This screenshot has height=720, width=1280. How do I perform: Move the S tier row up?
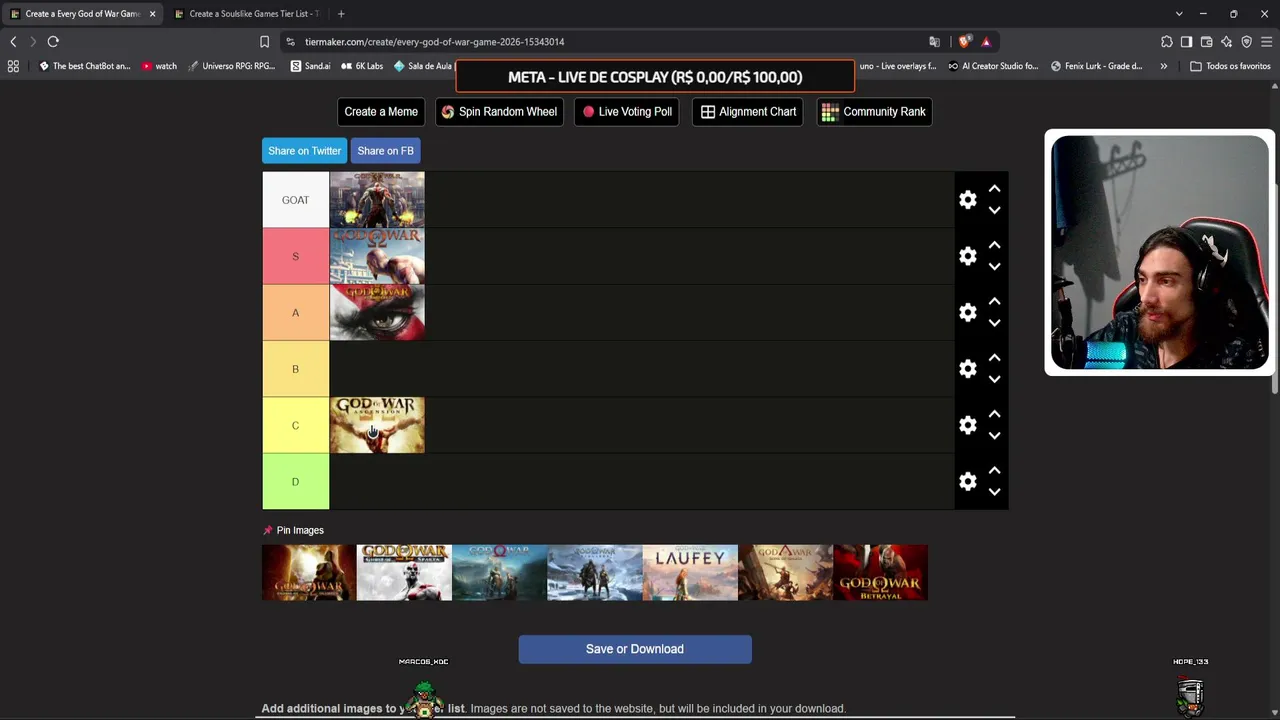pos(994,245)
